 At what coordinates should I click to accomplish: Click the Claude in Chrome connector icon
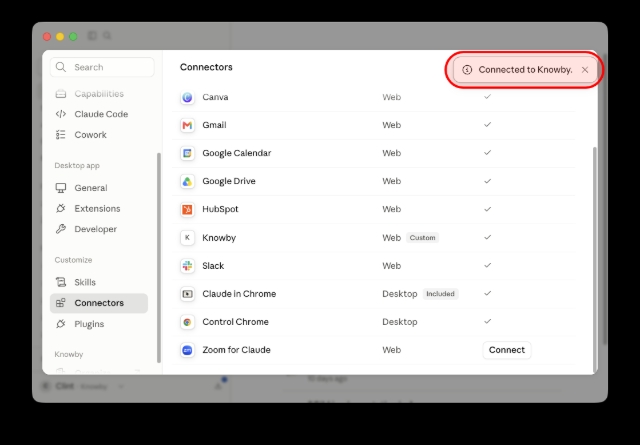187,294
